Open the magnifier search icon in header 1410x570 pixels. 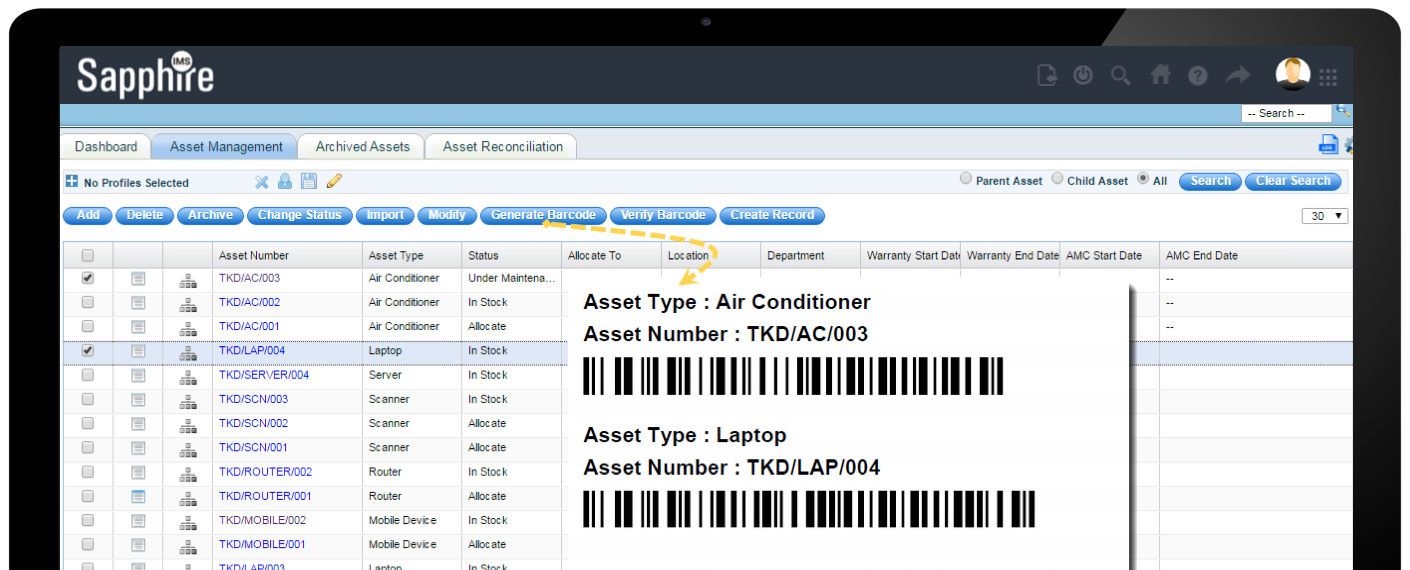click(x=1121, y=75)
